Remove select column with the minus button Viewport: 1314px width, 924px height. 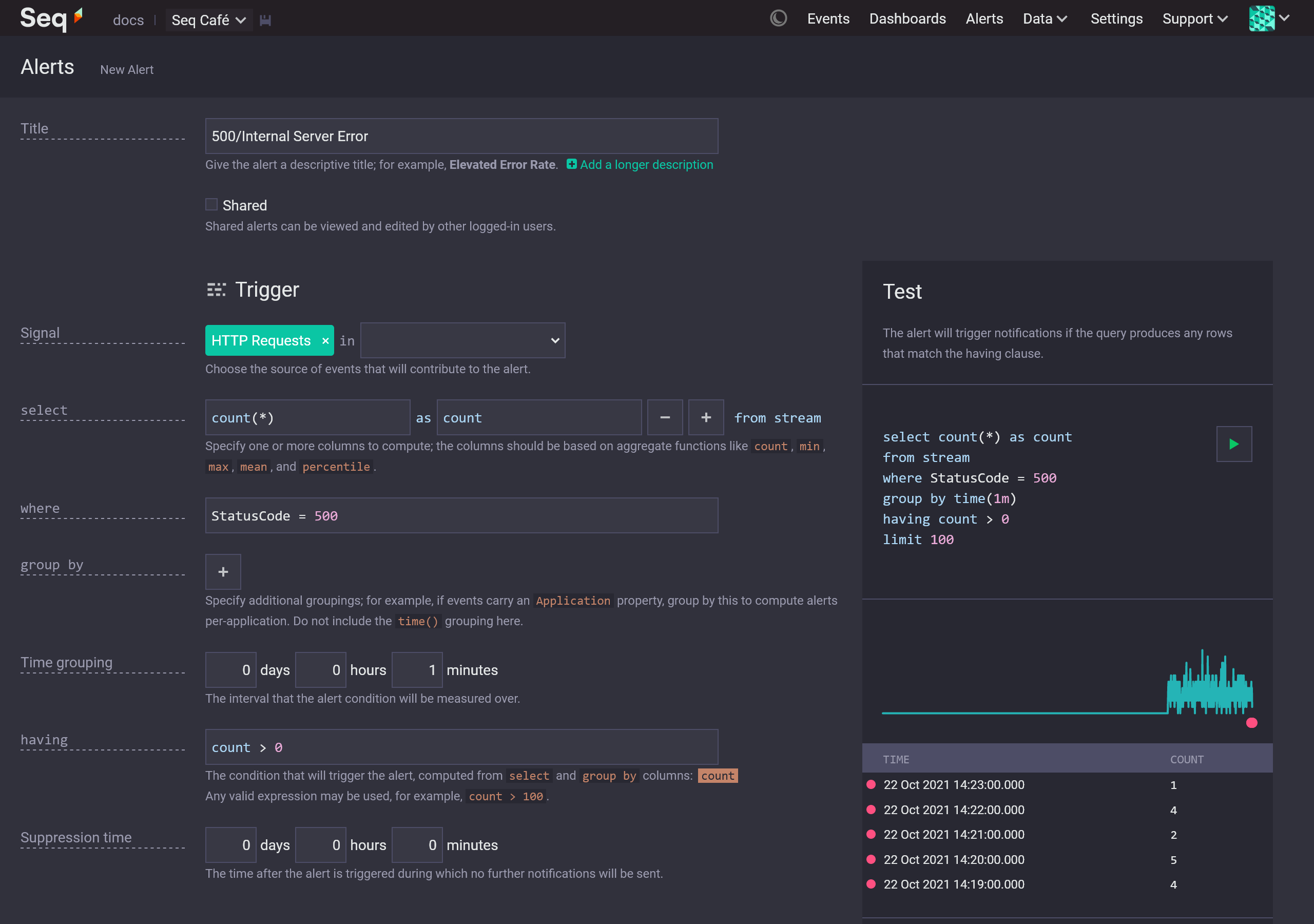click(664, 417)
